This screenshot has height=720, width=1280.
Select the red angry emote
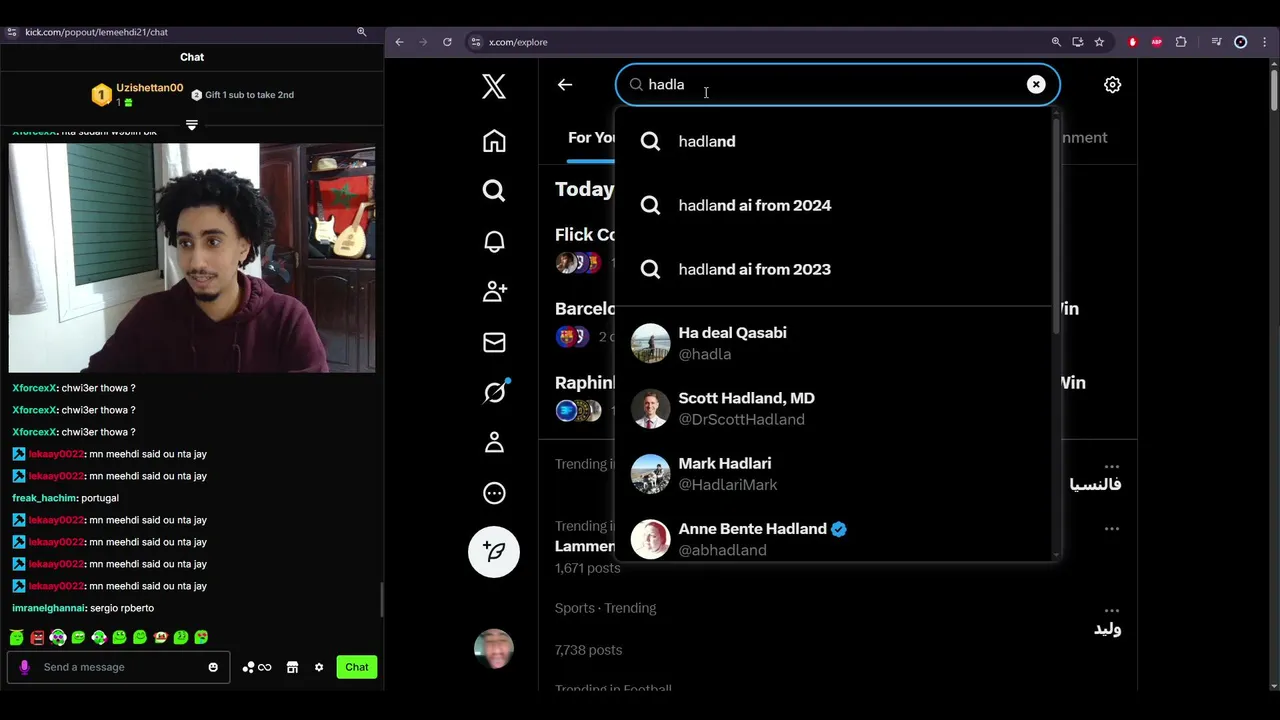coord(37,637)
